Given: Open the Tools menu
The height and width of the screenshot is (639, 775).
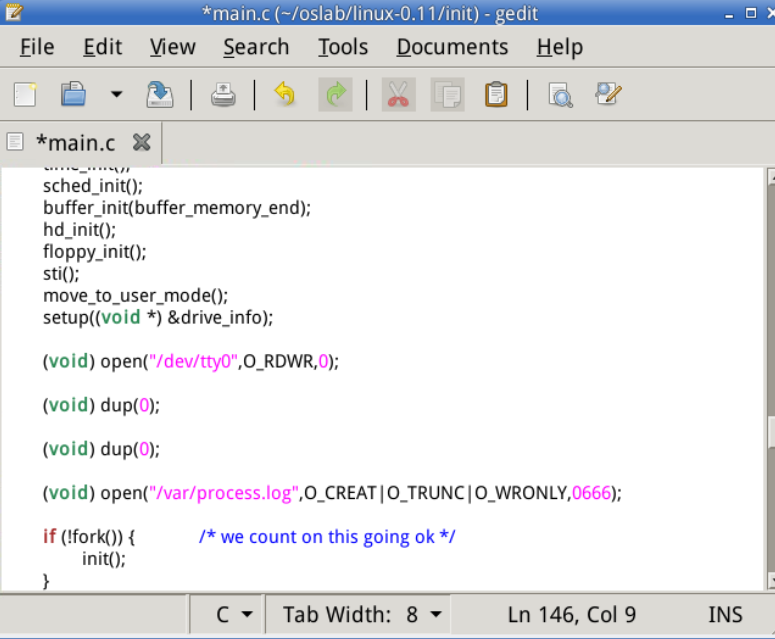Looking at the screenshot, I should (343, 47).
